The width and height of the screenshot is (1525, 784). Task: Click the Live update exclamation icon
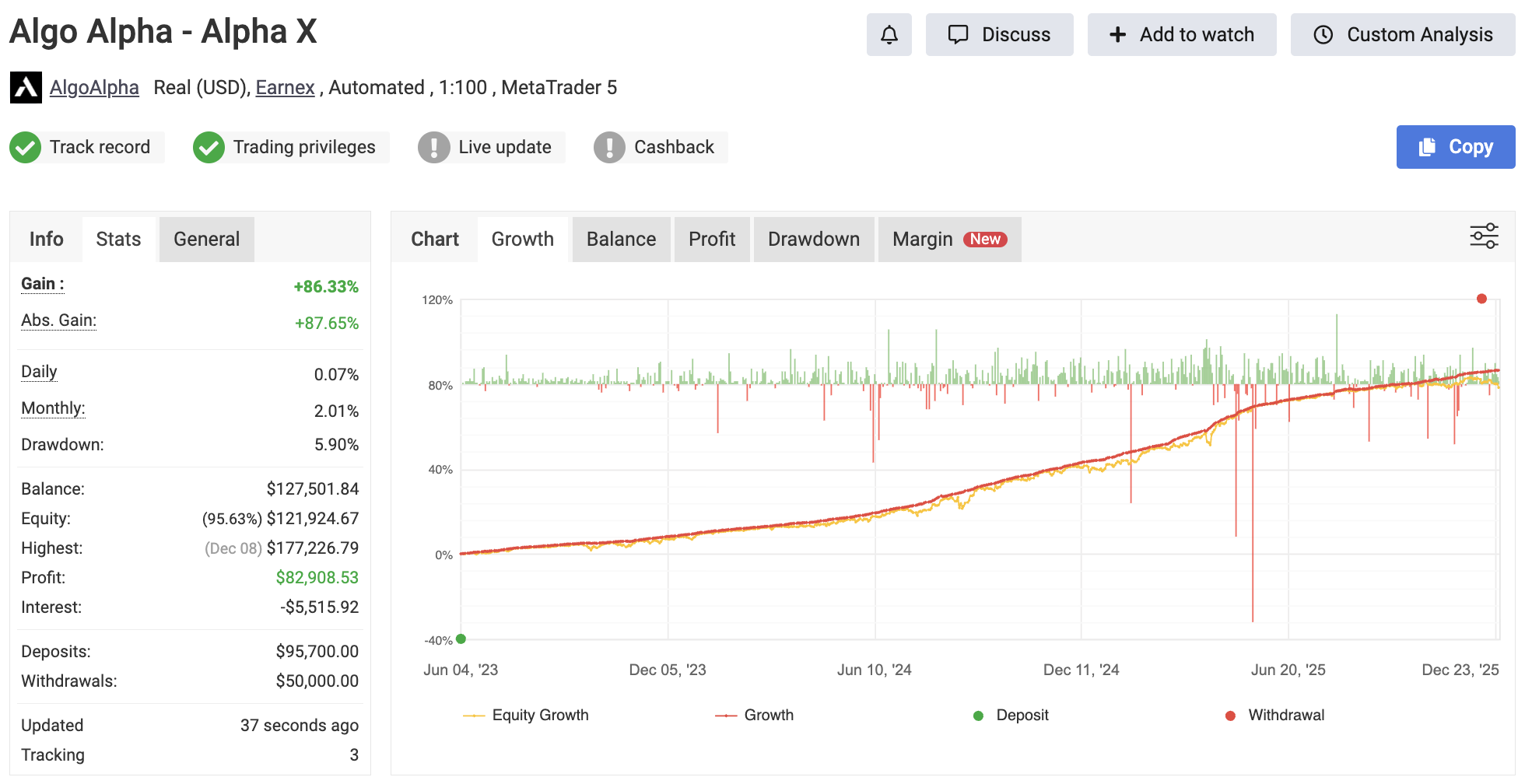[434, 147]
